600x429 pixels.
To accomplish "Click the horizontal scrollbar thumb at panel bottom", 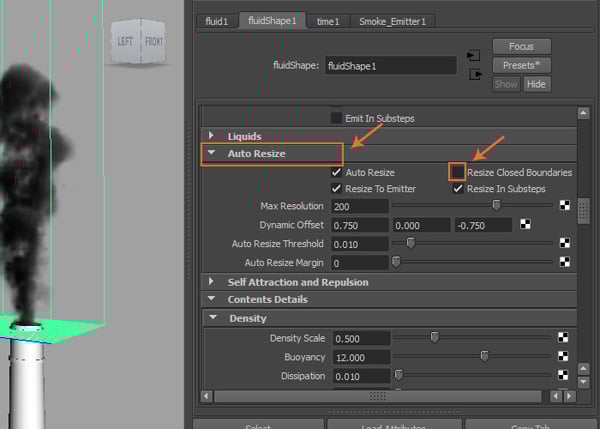I will tap(378, 396).
